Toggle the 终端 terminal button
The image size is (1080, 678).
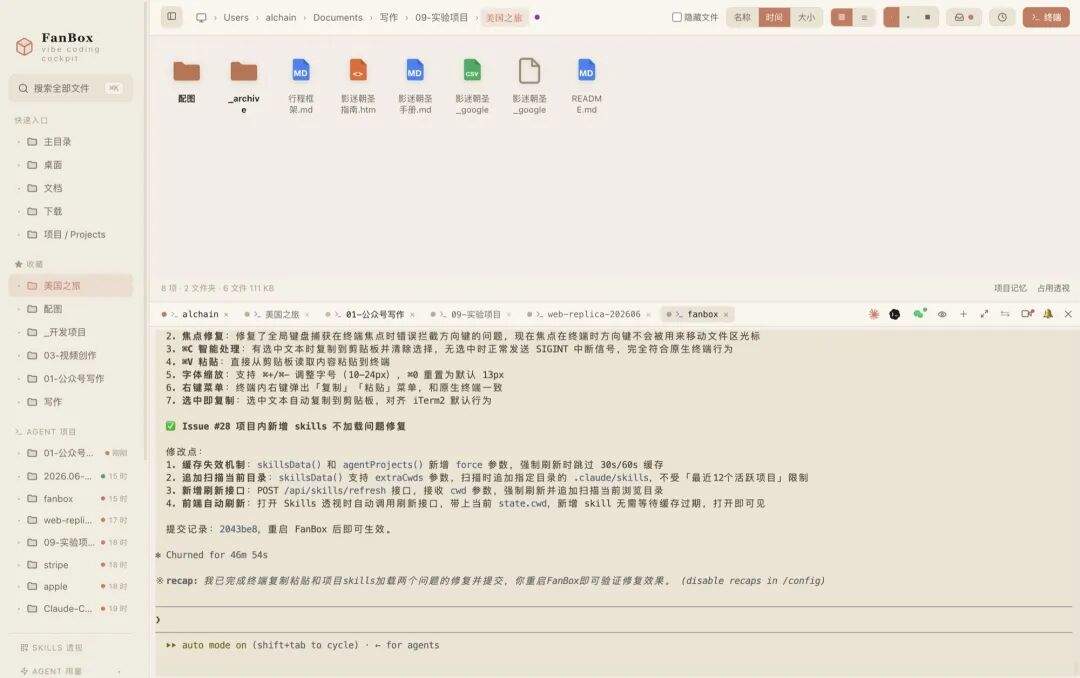[x=1046, y=17]
